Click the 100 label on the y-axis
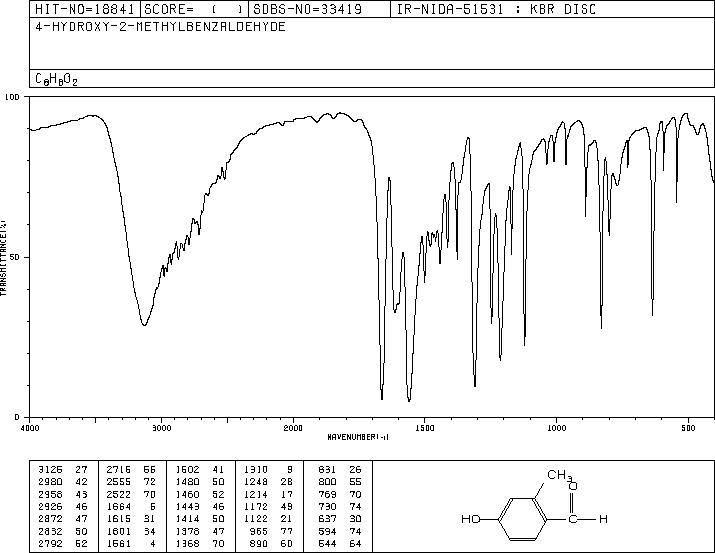Viewport: 715px width, 553px height. tap(12, 97)
